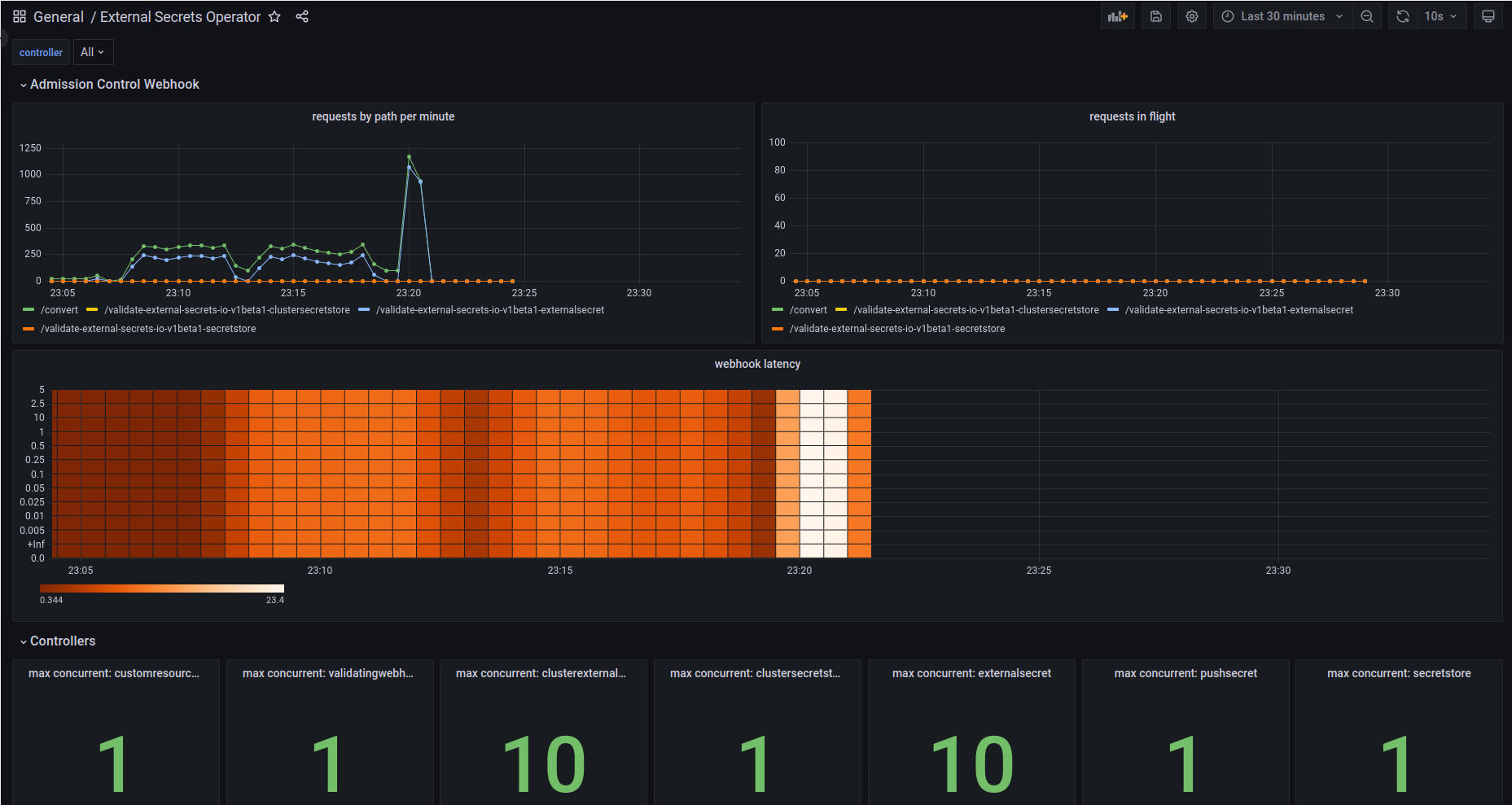The height and width of the screenshot is (805, 1512).
Task: Open the dashboards grid icon
Action: (x=18, y=15)
